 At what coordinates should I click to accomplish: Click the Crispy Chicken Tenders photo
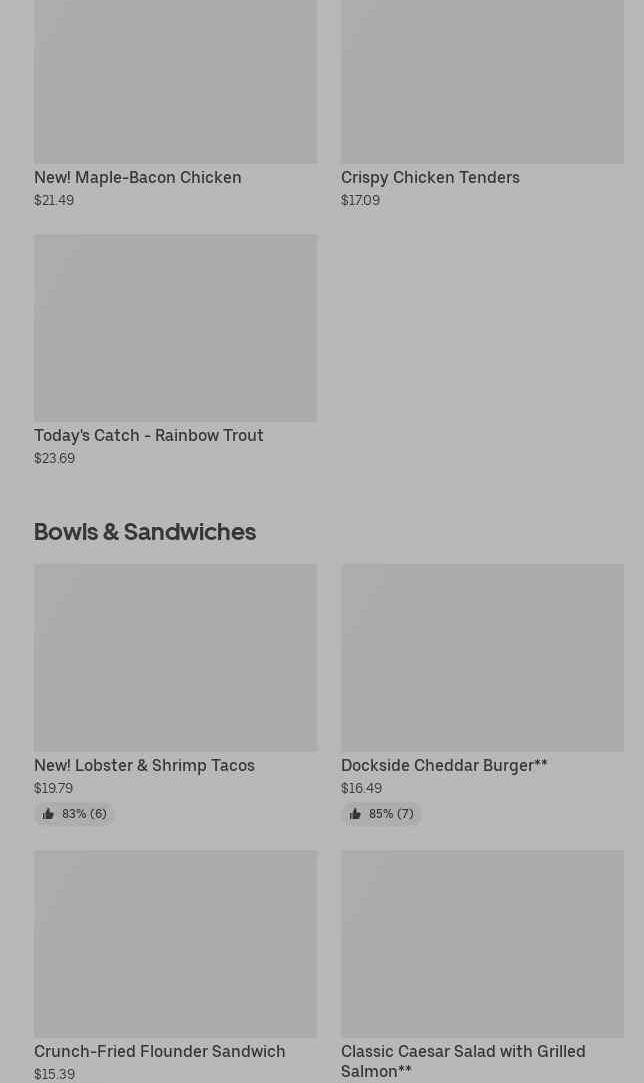coord(482,80)
